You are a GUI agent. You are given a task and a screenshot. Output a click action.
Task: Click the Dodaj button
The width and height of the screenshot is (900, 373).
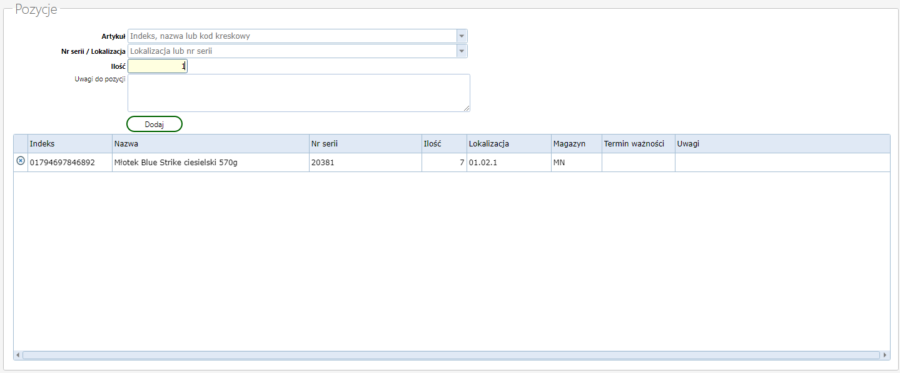point(154,124)
